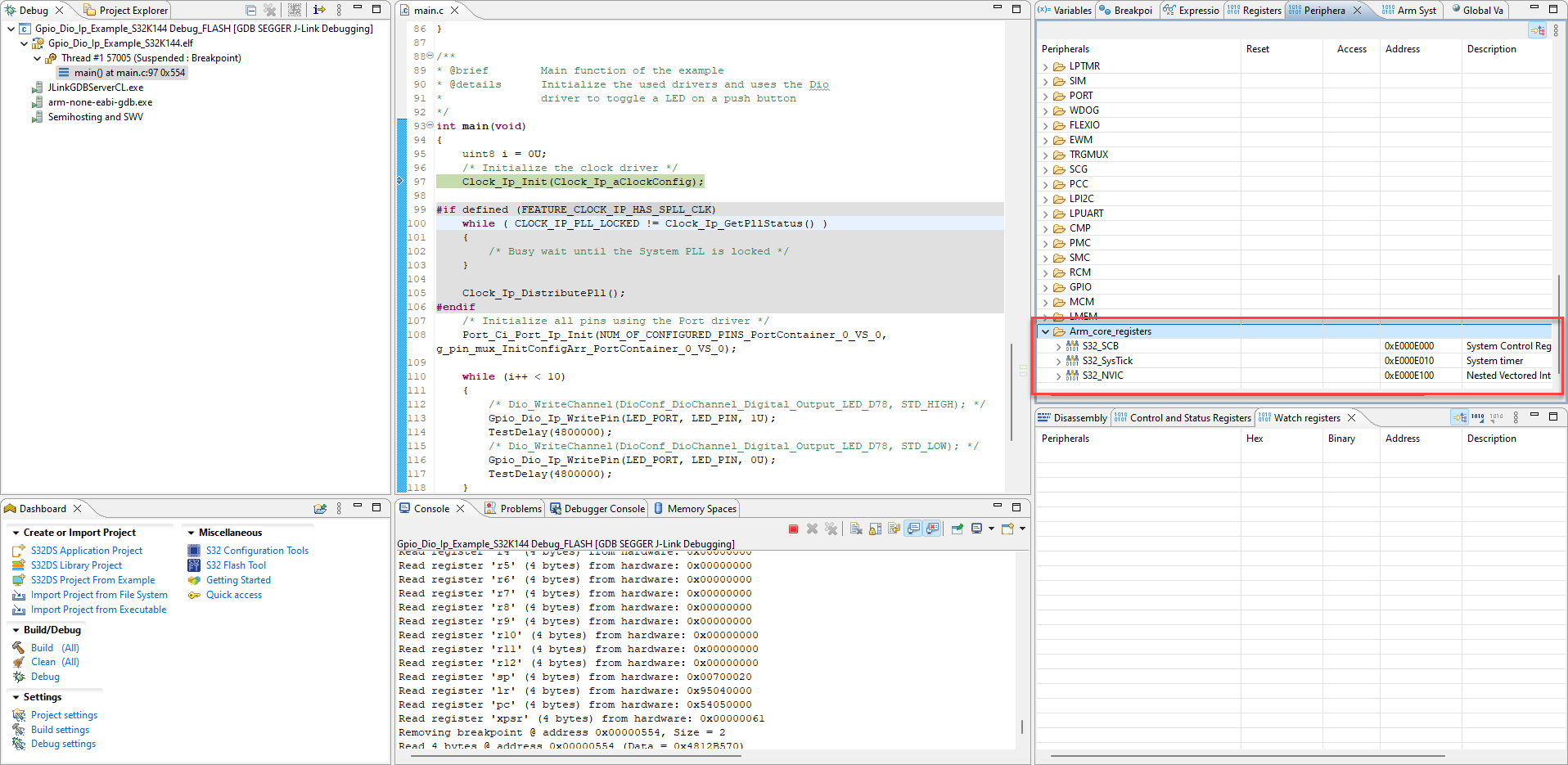The height and width of the screenshot is (765, 1568).
Task: Toggle Word Wrap in Console toolbar
Action: [x=894, y=529]
